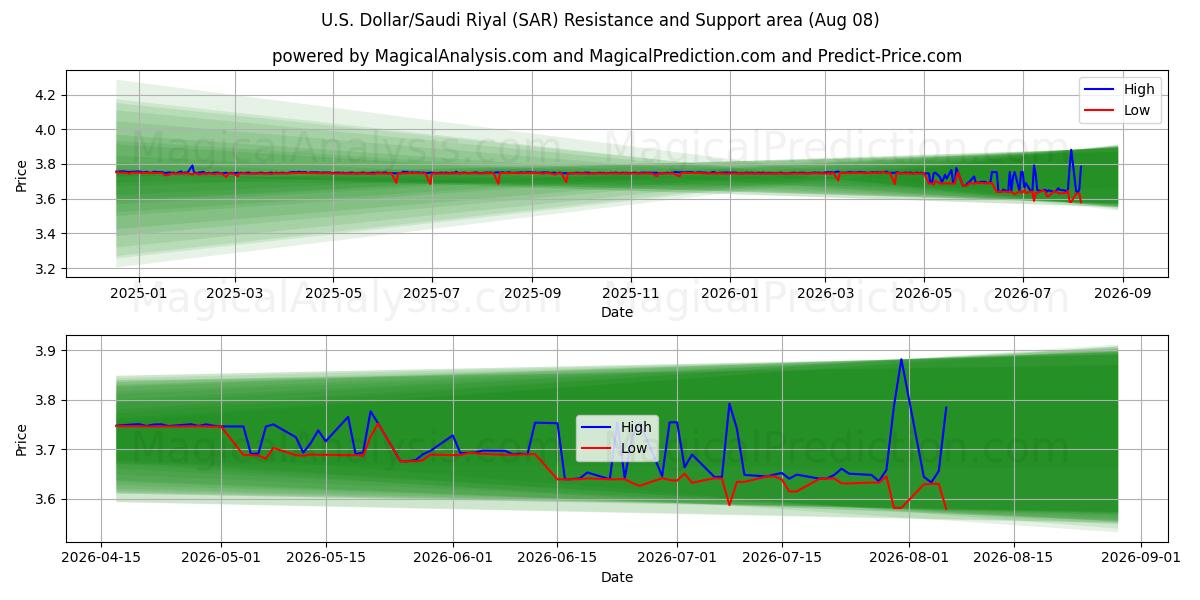Click the 2025-07 date tick
Viewport: 1200px width, 600px height.
point(431,294)
